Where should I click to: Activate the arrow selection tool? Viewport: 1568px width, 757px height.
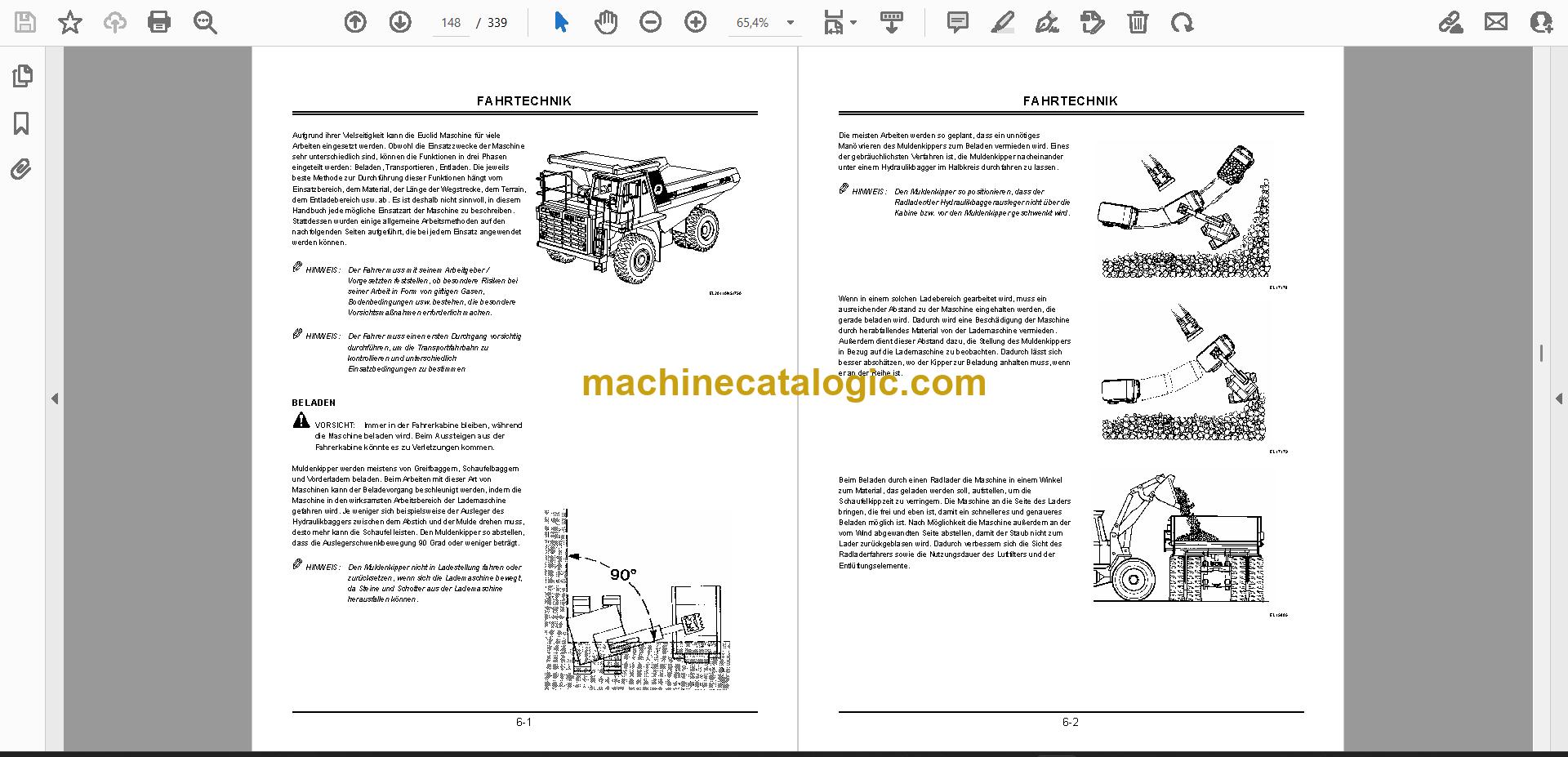[x=561, y=22]
